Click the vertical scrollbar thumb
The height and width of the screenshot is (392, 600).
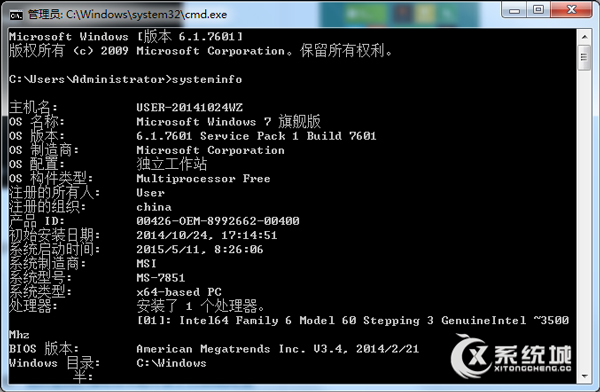tap(584, 57)
